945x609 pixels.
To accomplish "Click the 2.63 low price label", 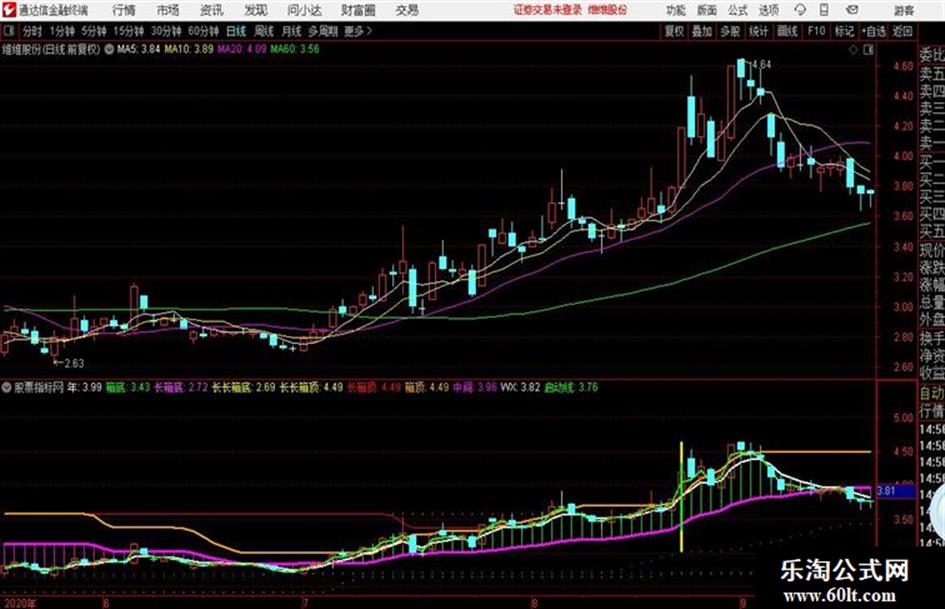I will tap(74, 363).
